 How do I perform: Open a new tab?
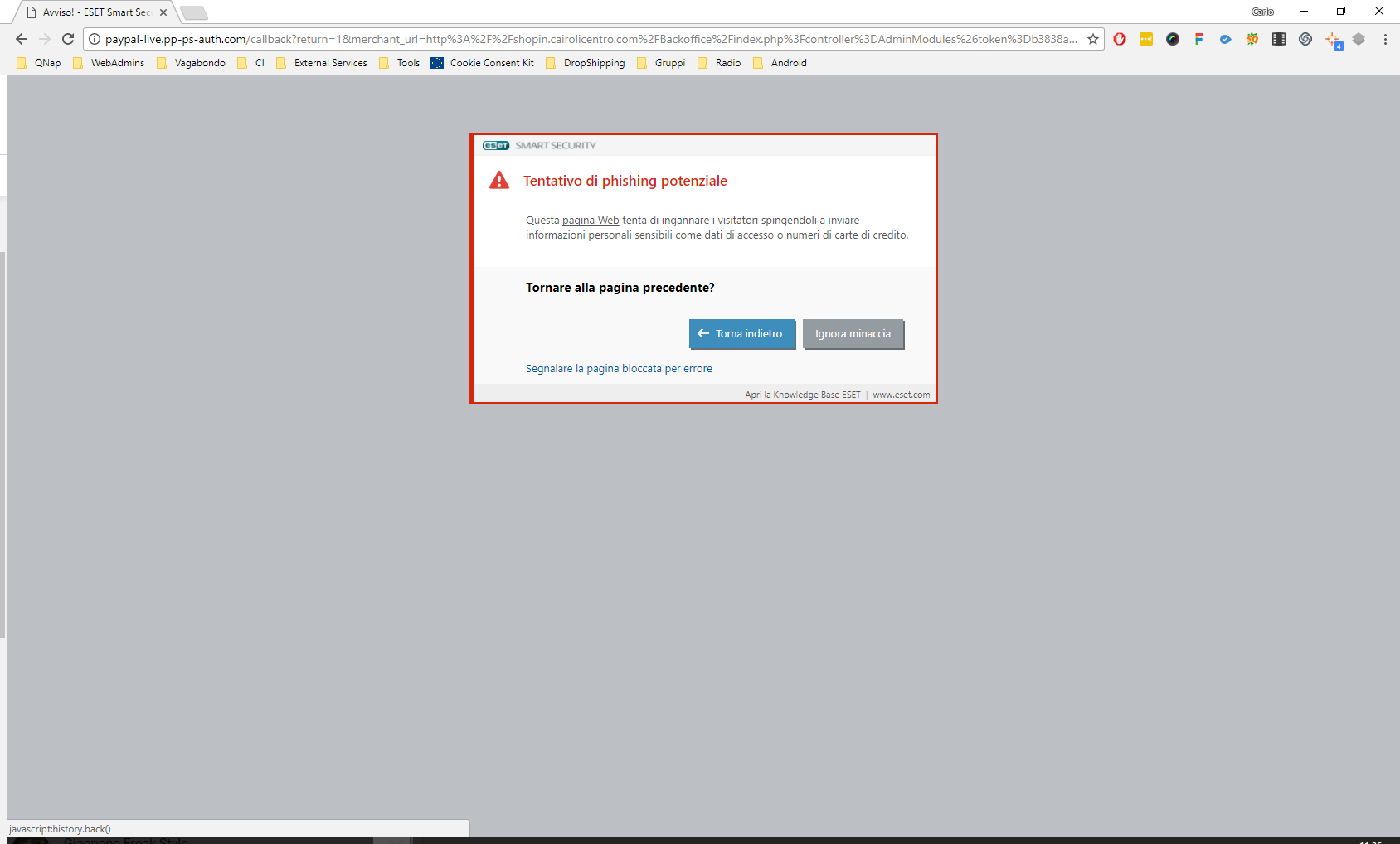pyautogui.click(x=193, y=12)
